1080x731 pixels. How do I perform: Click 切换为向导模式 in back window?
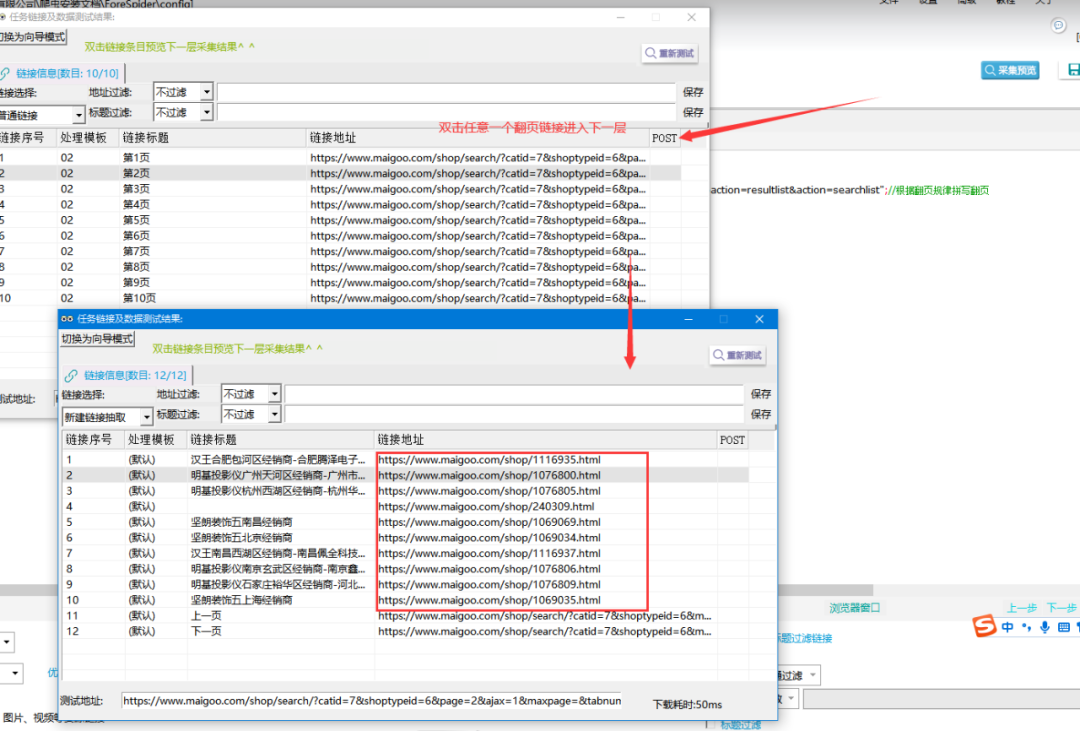tap(32, 37)
